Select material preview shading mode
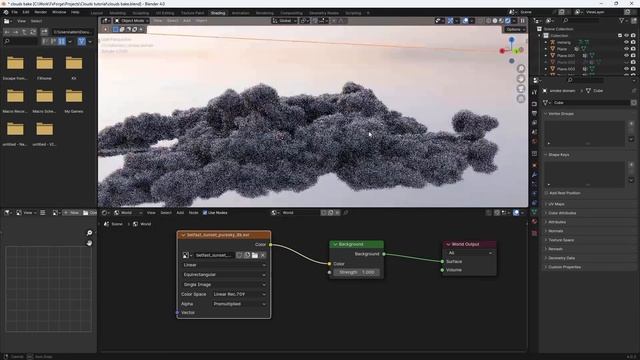The height and width of the screenshot is (360, 640). click(502, 20)
